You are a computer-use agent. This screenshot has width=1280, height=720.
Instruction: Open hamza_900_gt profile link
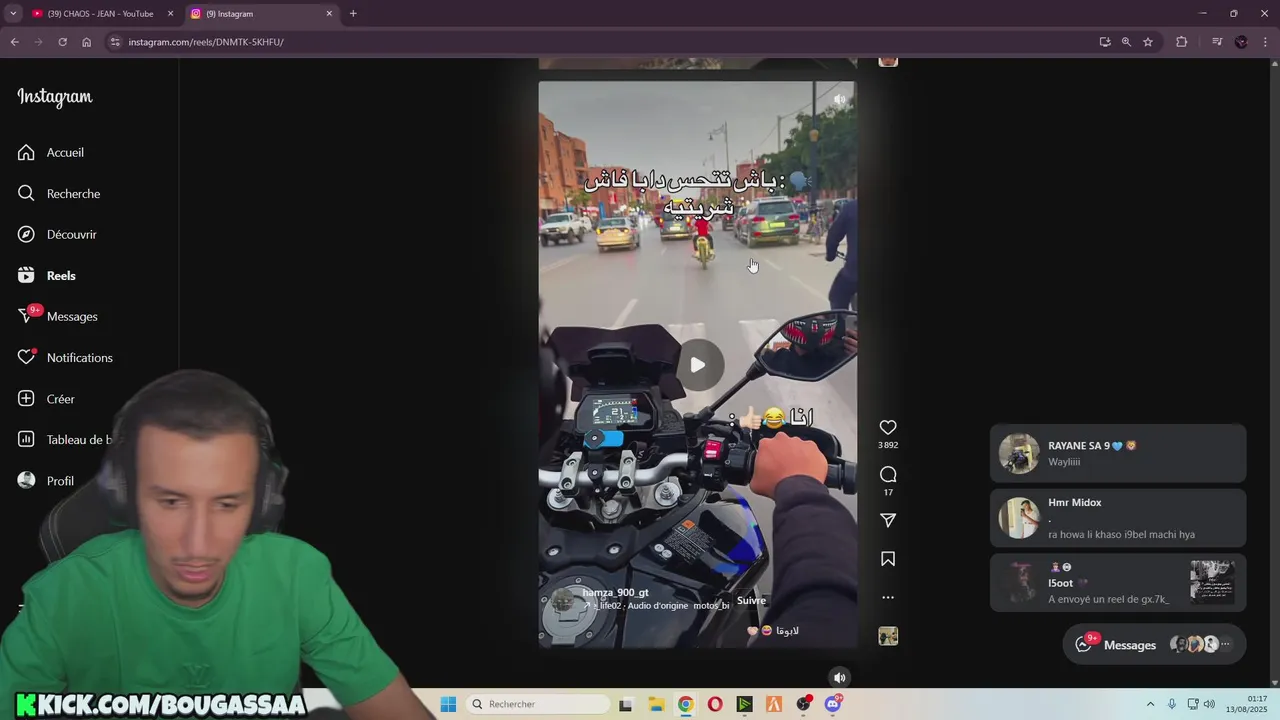coord(615,592)
